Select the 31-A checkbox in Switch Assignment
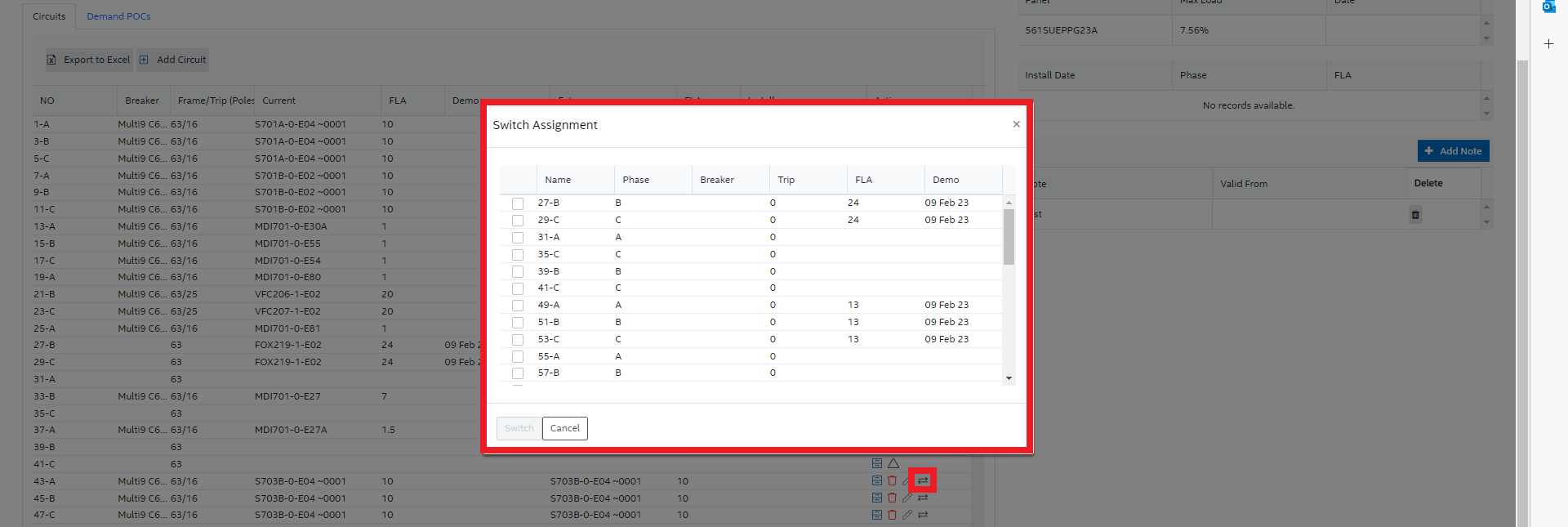Viewport: 1568px width, 527px height. click(x=518, y=238)
